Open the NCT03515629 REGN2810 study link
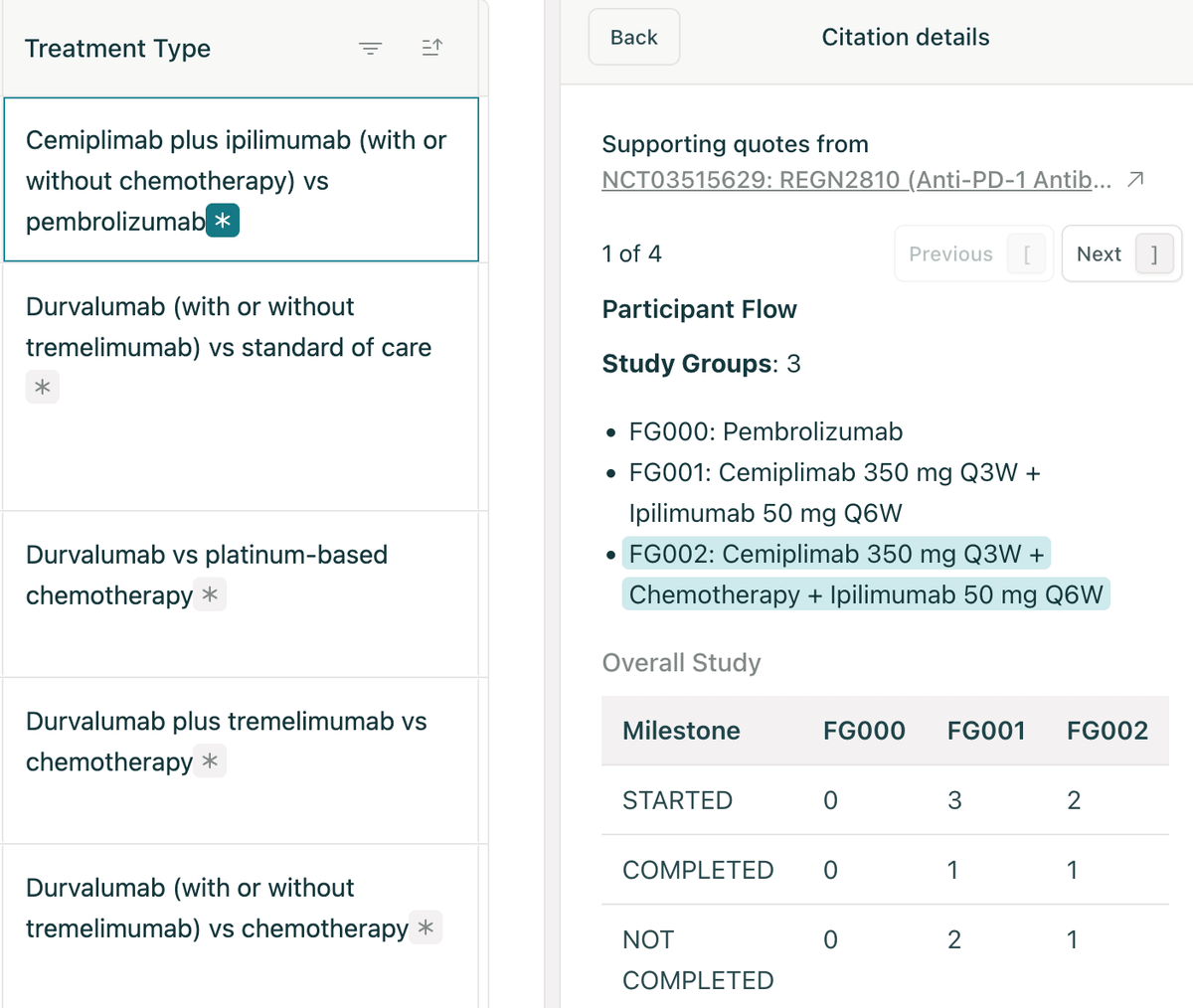This screenshot has width=1193, height=1008. (x=857, y=180)
